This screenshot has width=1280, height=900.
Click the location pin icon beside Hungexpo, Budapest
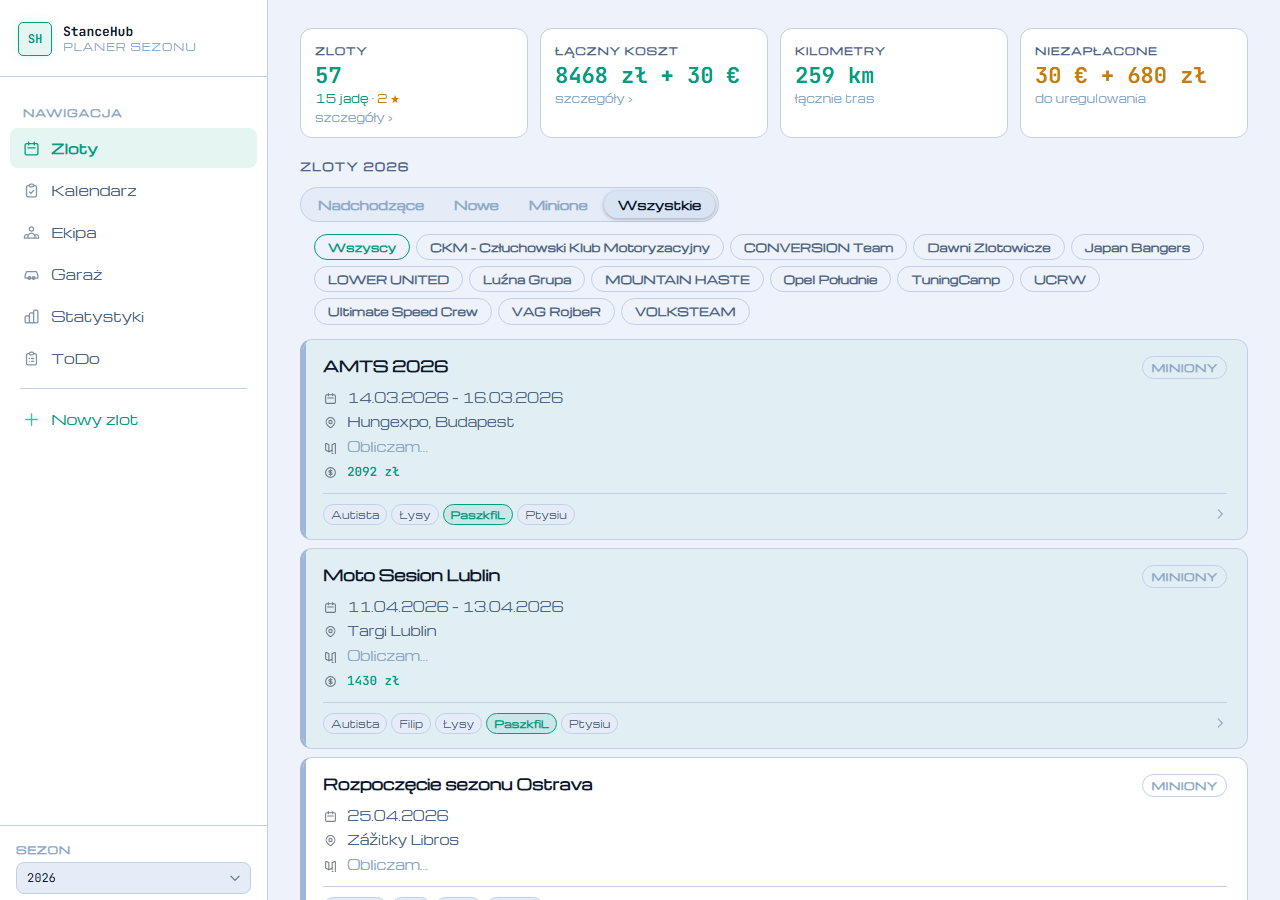click(331, 423)
